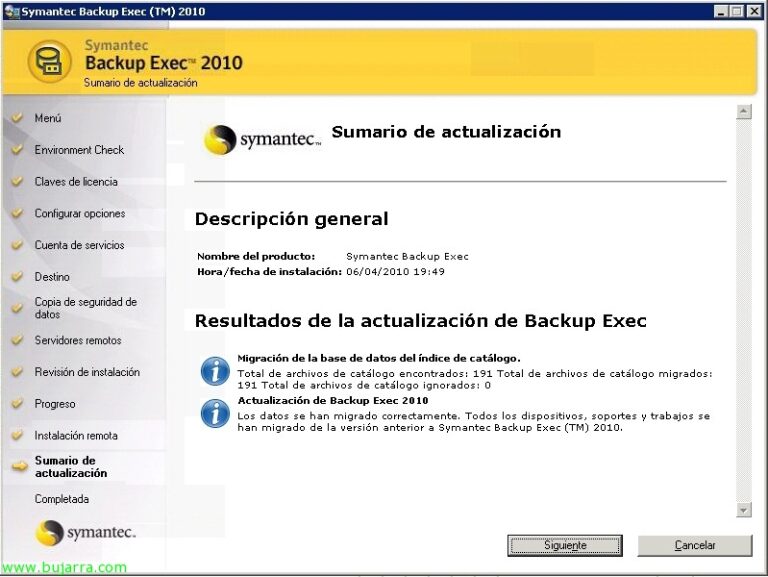This screenshot has width=768, height=577.
Task: Select the Servidores remotos step
Action: (x=78, y=340)
